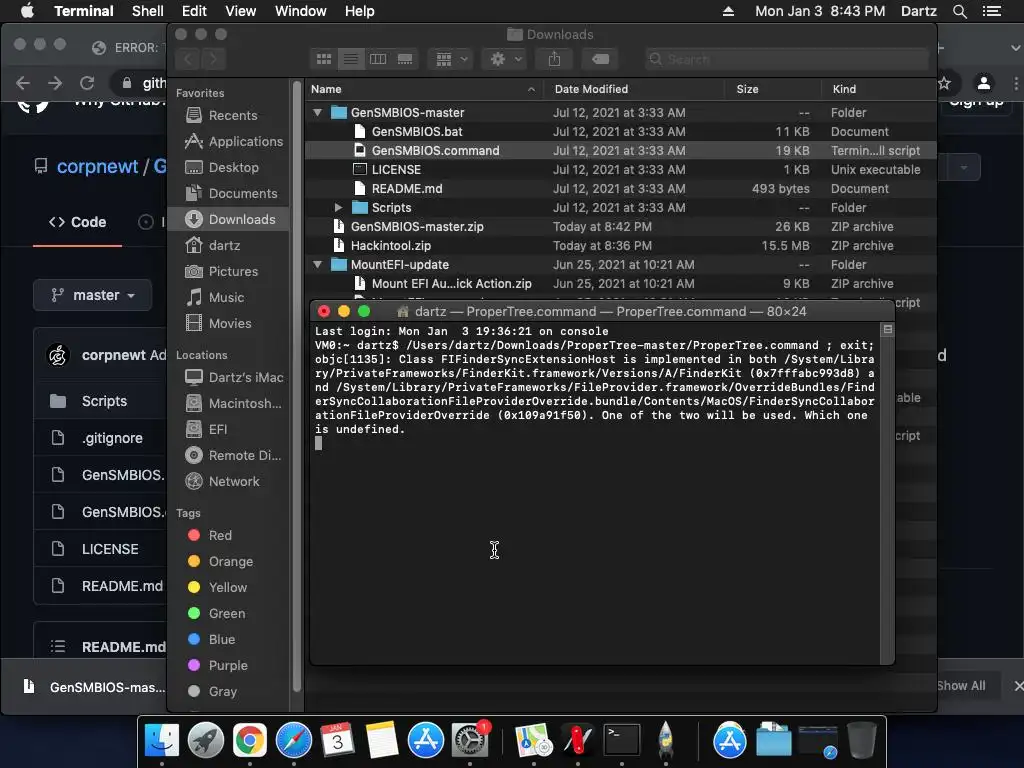Select GenSMBIOS-master.zip file
Image resolution: width=1024 pixels, height=768 pixels.
click(x=620, y=227)
